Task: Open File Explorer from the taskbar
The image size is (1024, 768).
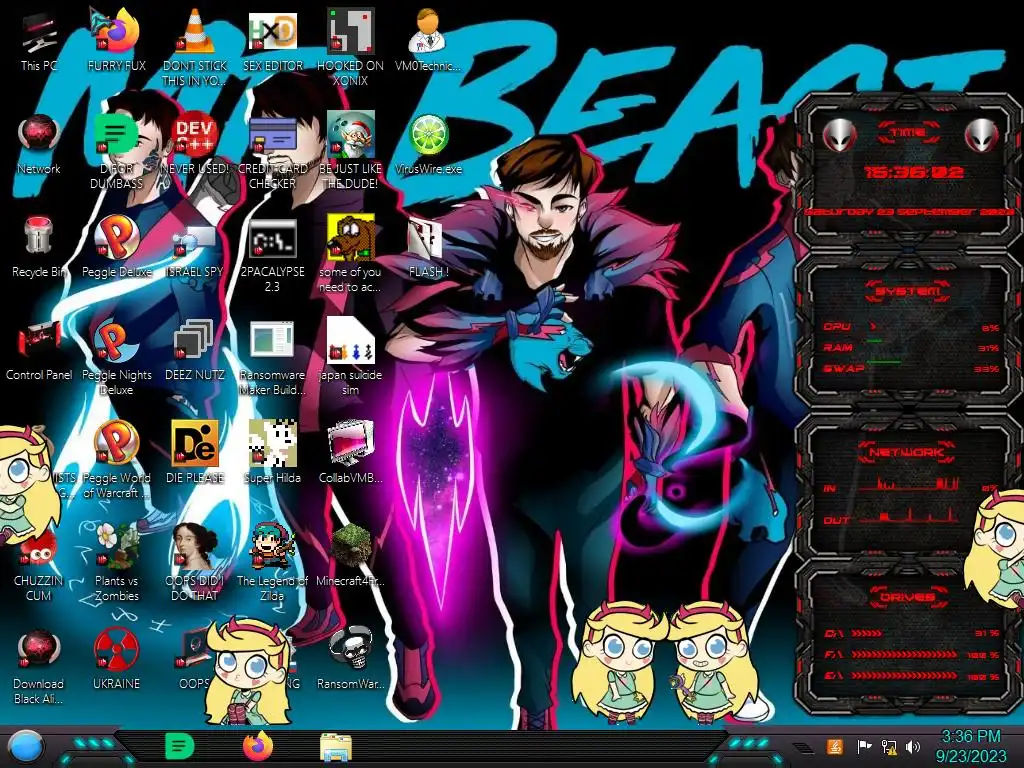Action: [x=336, y=748]
